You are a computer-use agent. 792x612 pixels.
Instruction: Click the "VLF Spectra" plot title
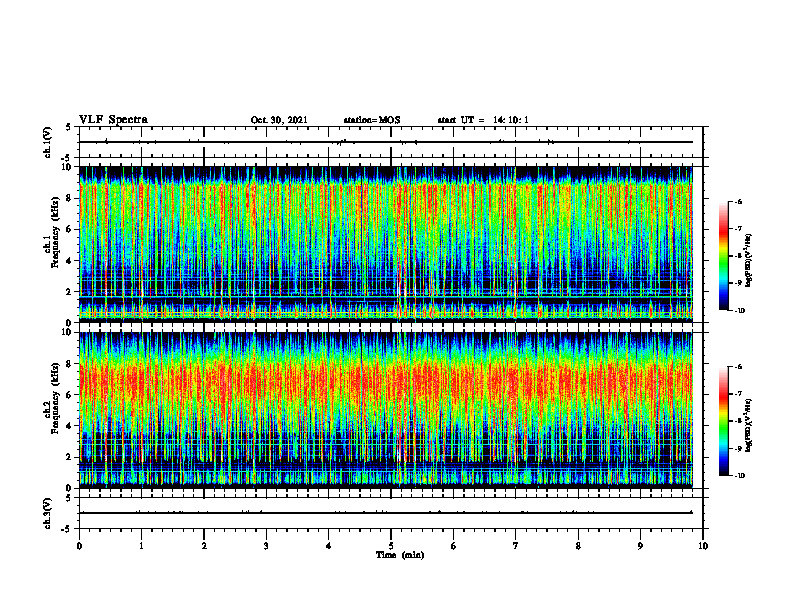tap(113, 120)
